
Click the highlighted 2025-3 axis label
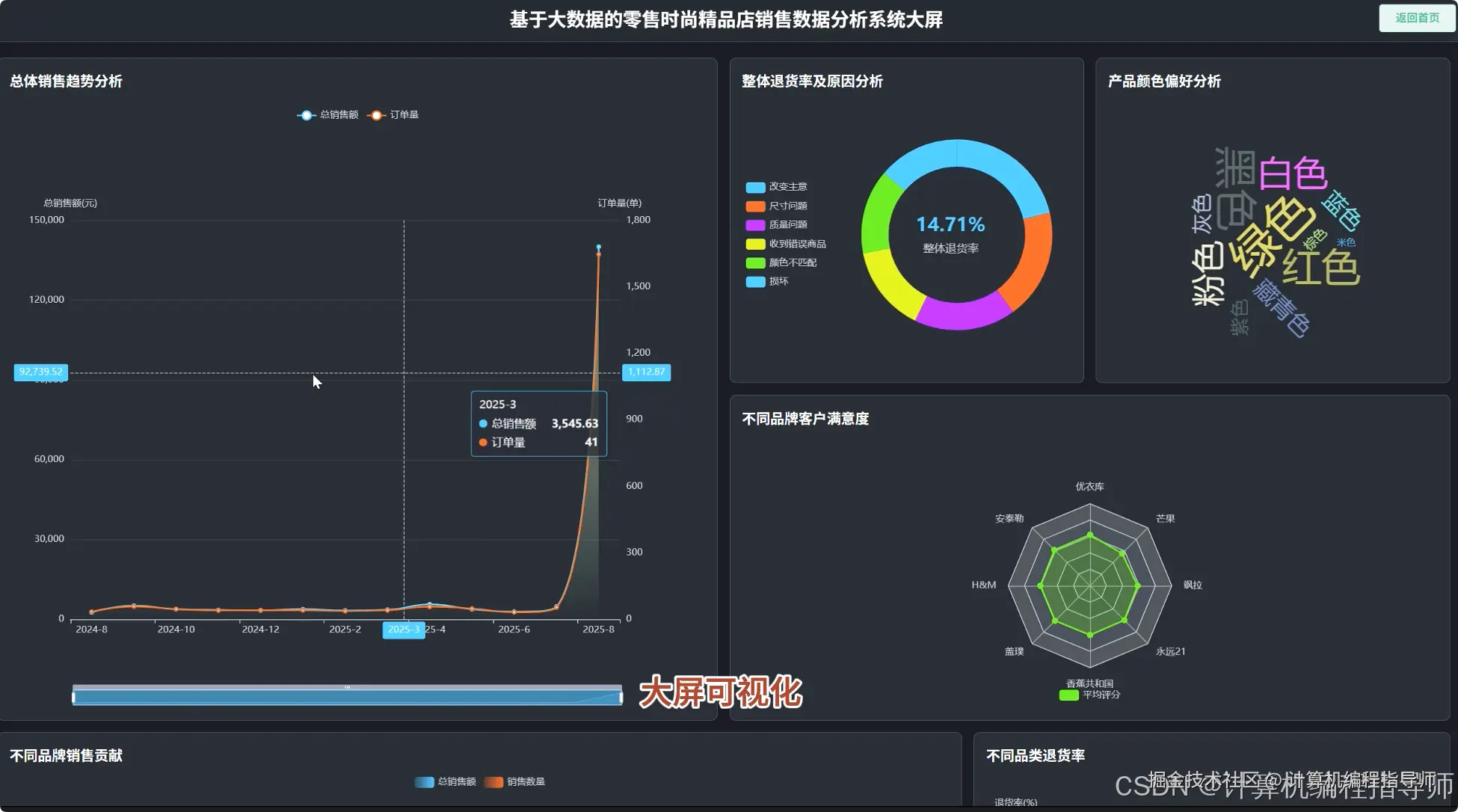pyautogui.click(x=403, y=630)
